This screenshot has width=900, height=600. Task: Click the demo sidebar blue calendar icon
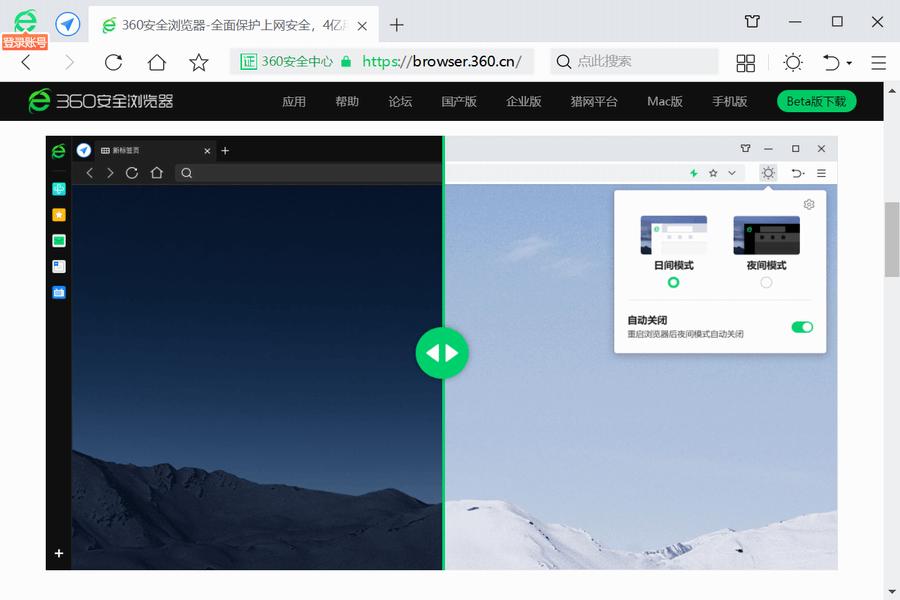tap(59, 292)
